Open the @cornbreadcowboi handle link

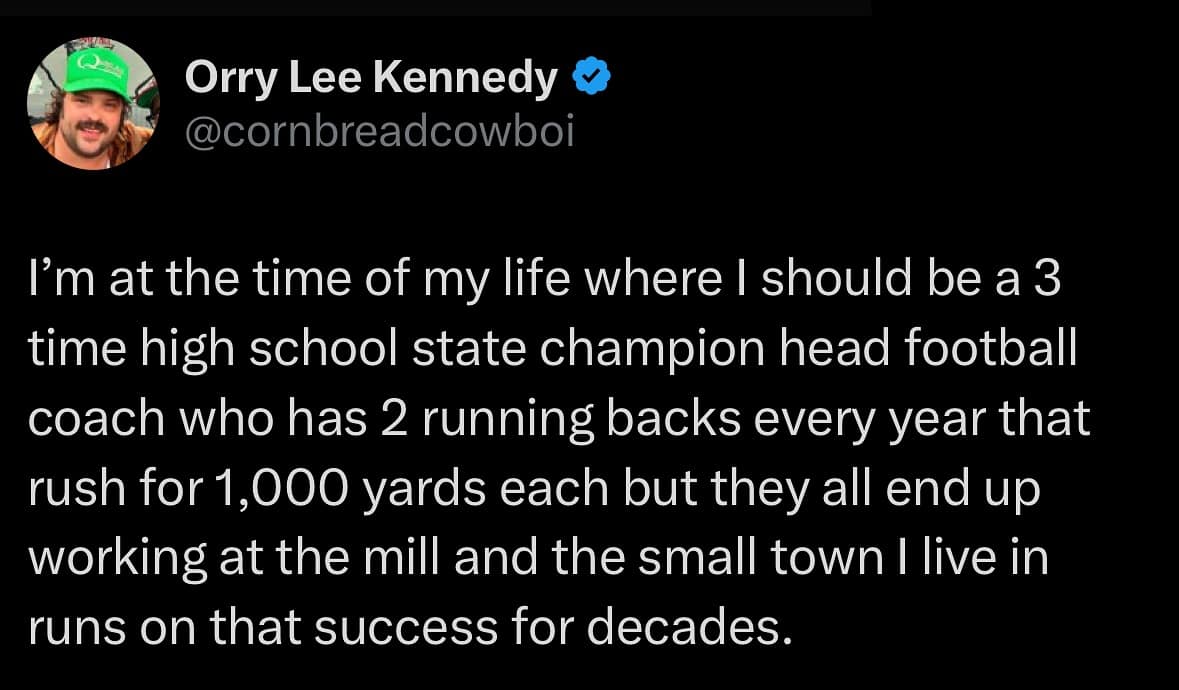[x=379, y=131]
